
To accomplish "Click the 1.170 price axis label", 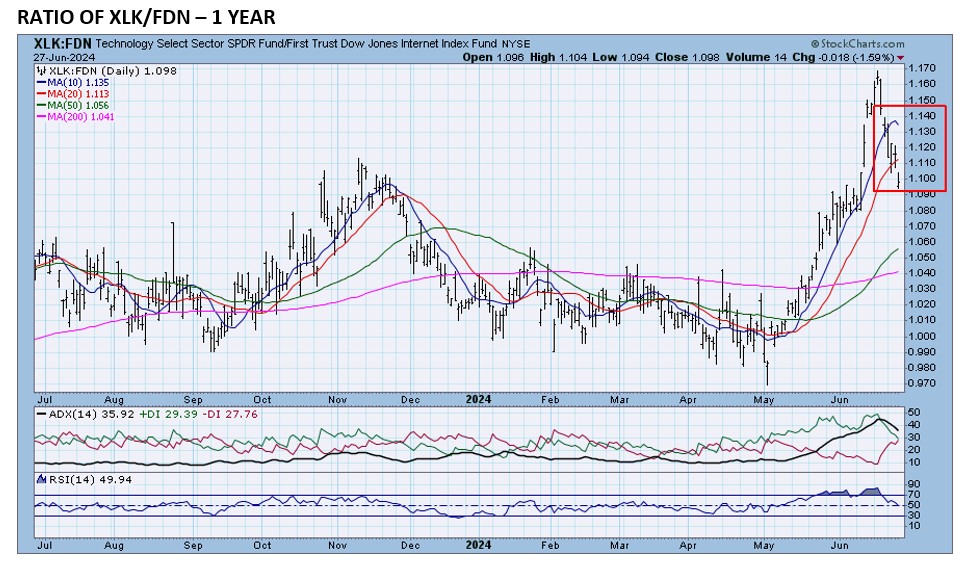I will pos(923,68).
